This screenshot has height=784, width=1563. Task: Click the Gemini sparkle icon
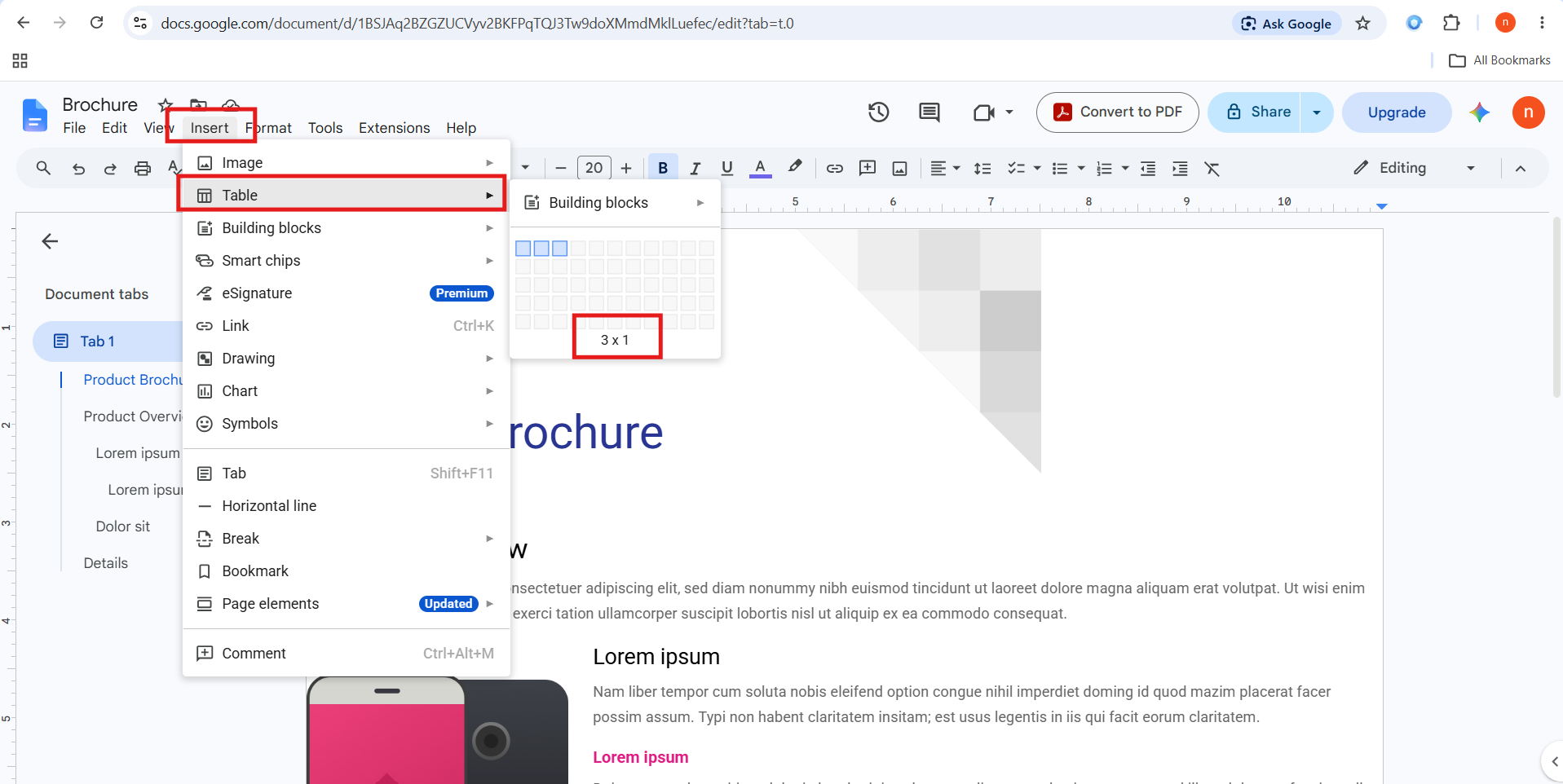[x=1480, y=112]
